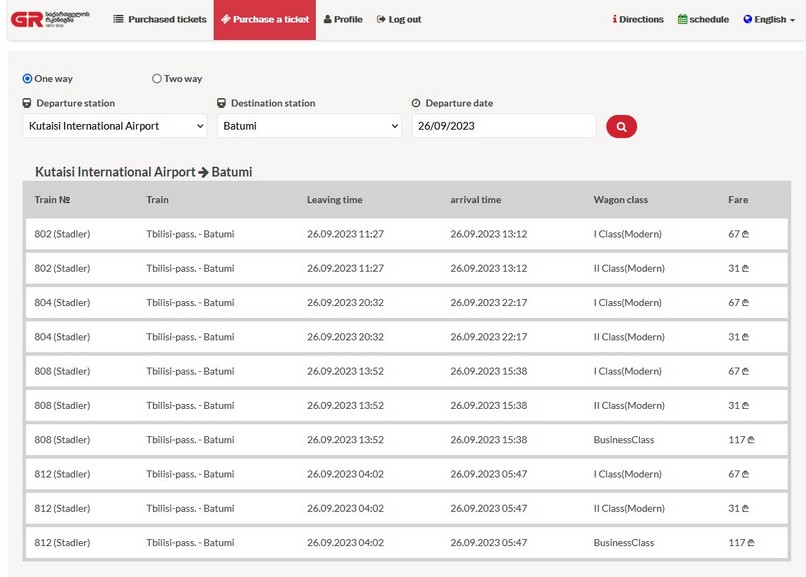Click the arrow icon in the route heading

[x=204, y=172]
